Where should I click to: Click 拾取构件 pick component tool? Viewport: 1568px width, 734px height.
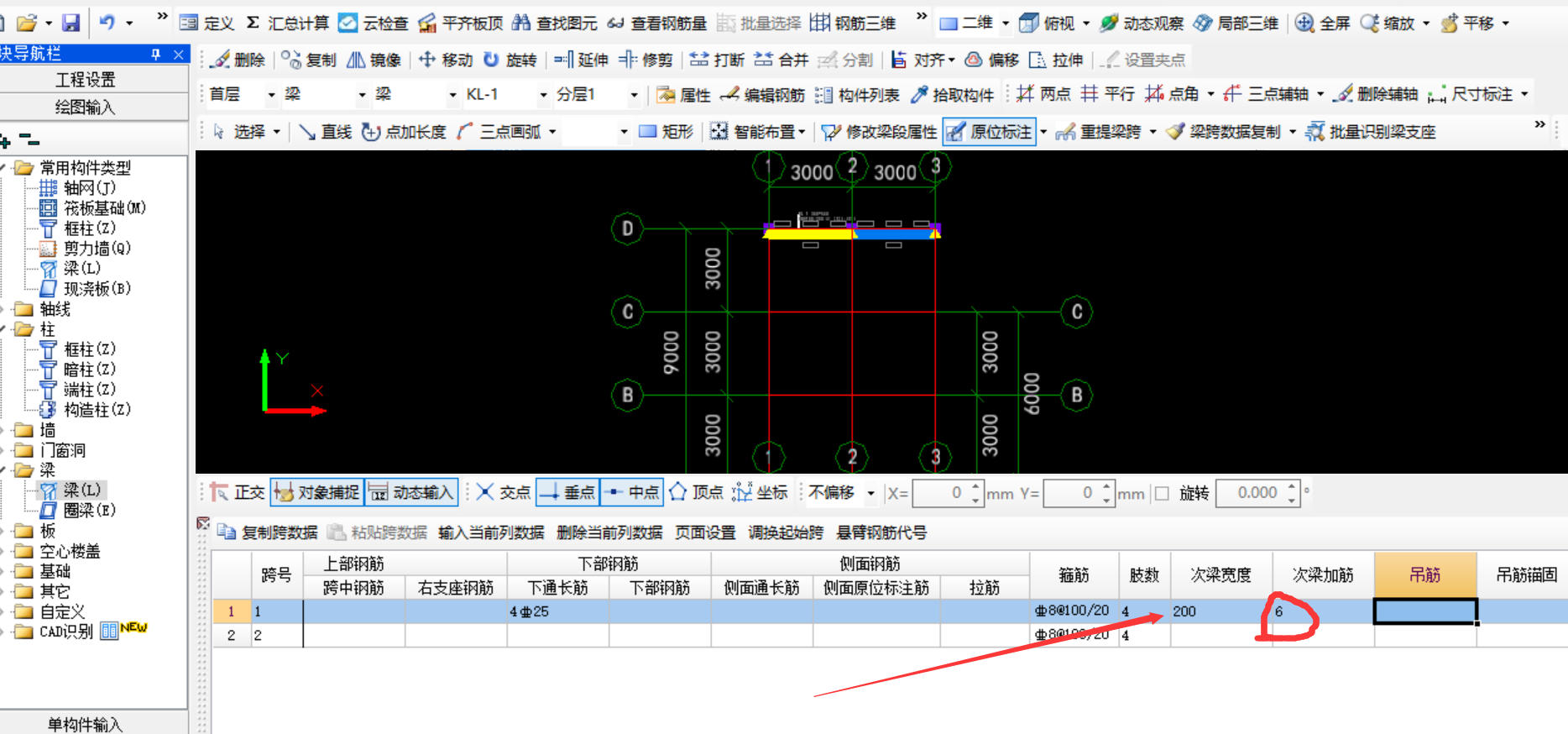pyautogui.click(x=952, y=95)
